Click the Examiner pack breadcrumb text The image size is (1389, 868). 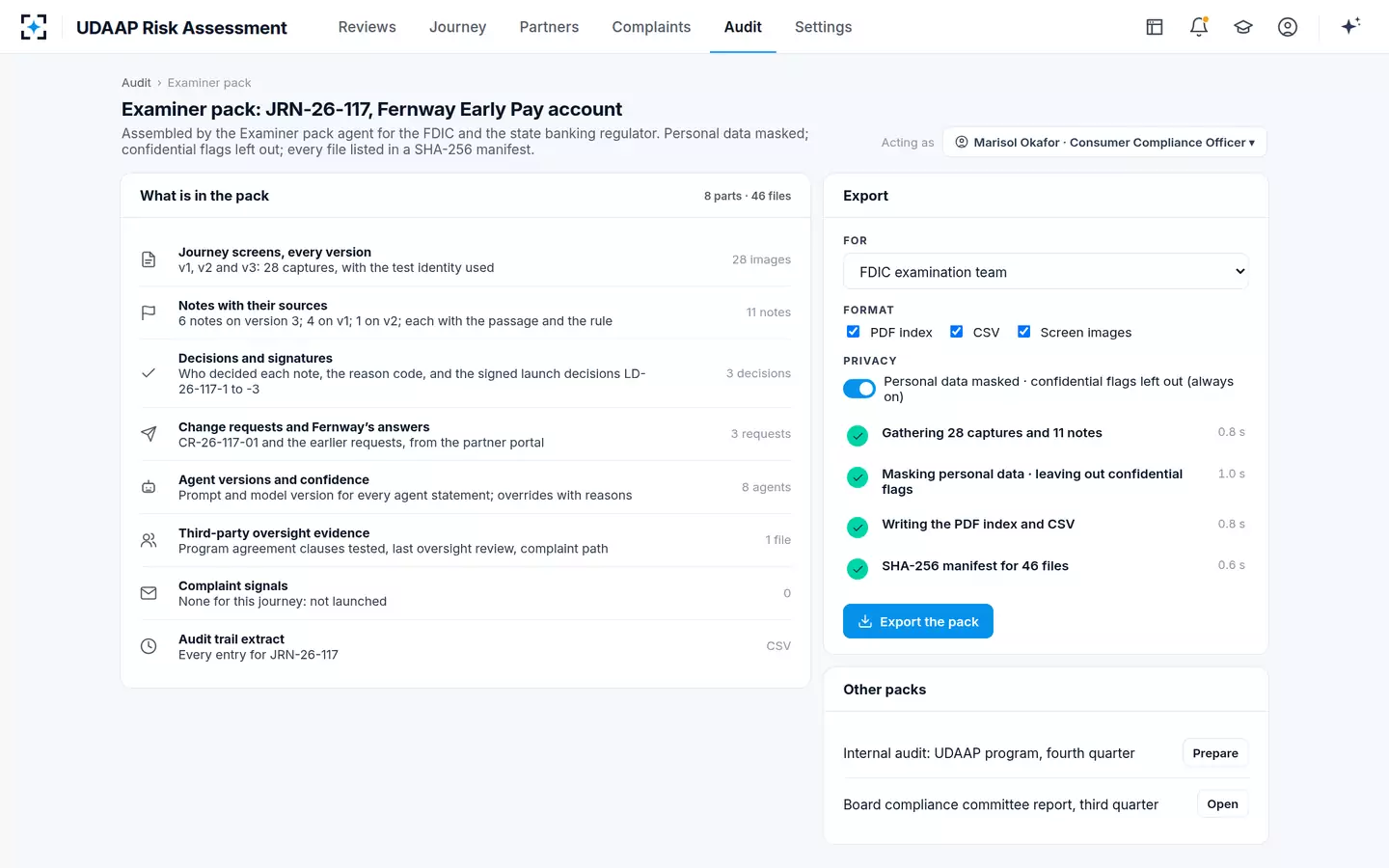209,83
